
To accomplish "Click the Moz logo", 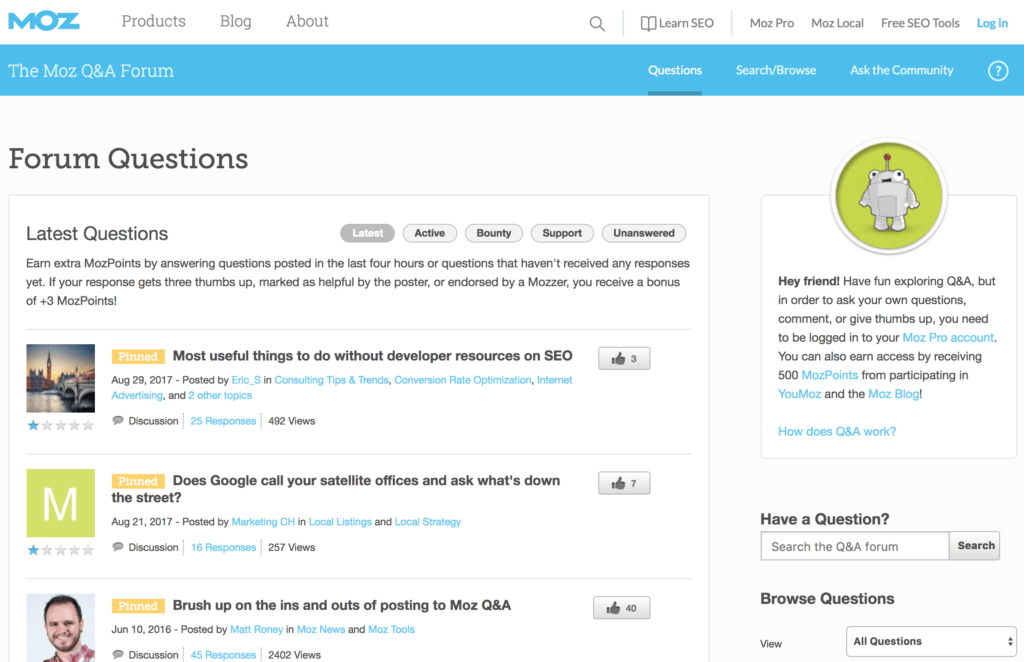I will click(44, 22).
